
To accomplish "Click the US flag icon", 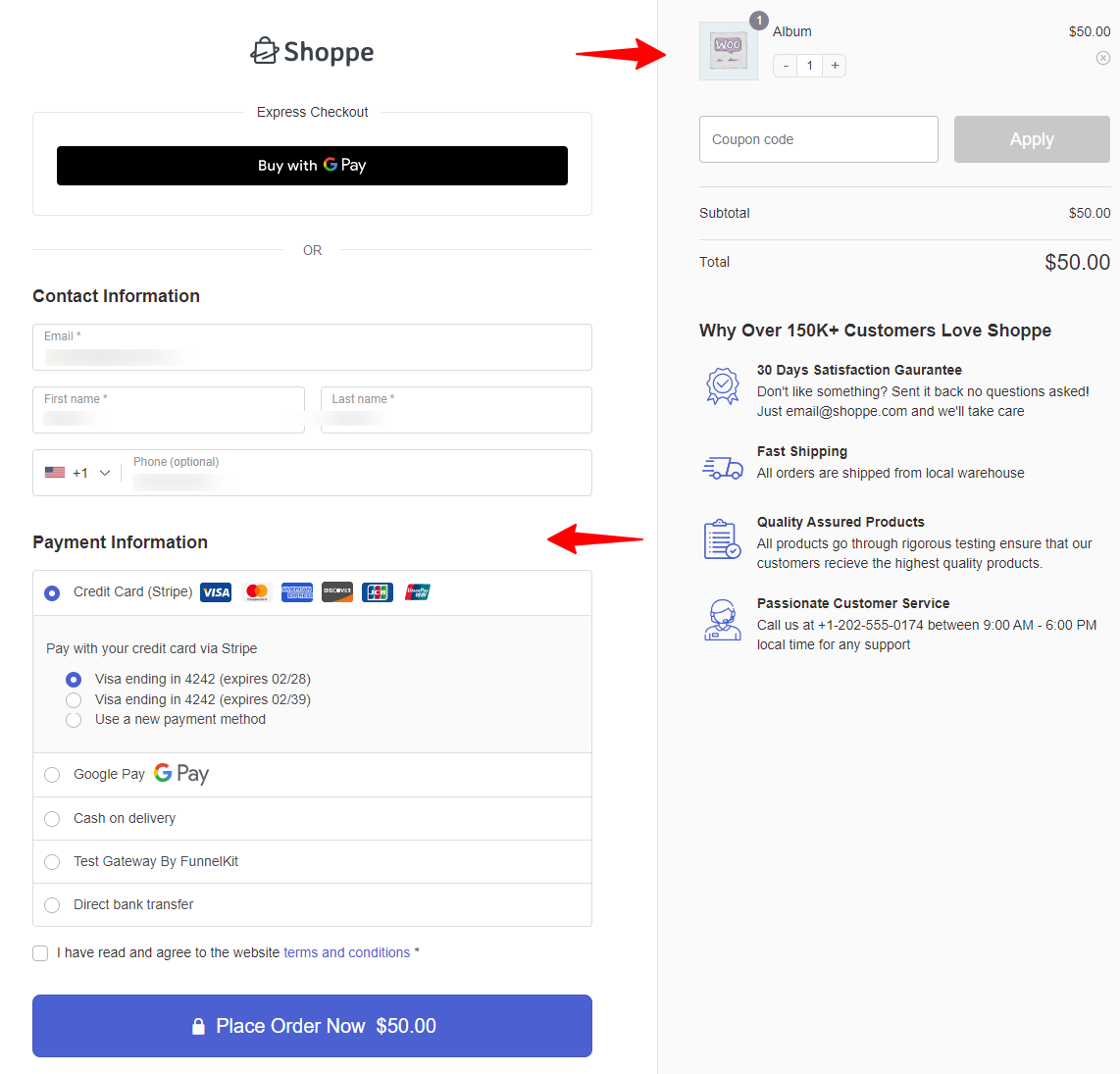I will pos(55,473).
